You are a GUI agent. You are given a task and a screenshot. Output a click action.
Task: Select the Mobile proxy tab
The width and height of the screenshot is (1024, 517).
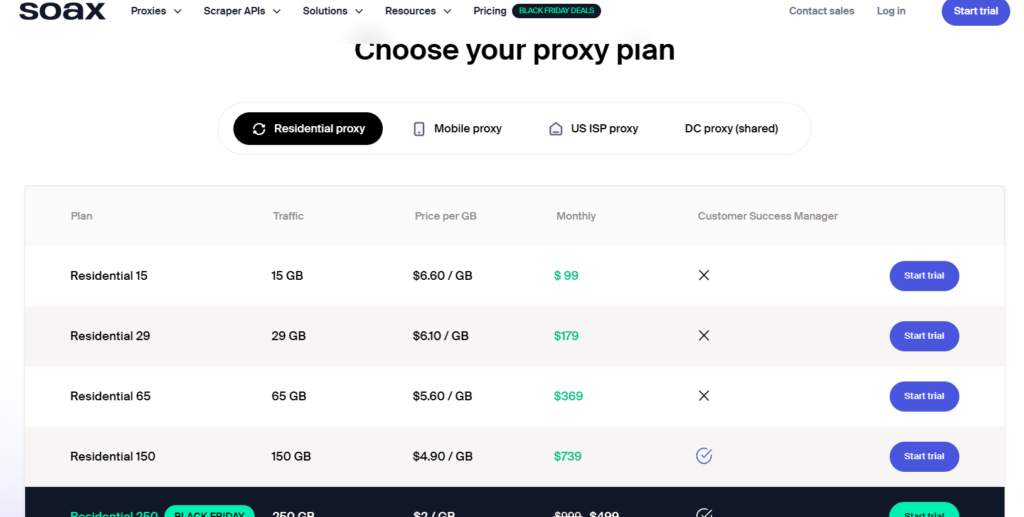tap(458, 129)
